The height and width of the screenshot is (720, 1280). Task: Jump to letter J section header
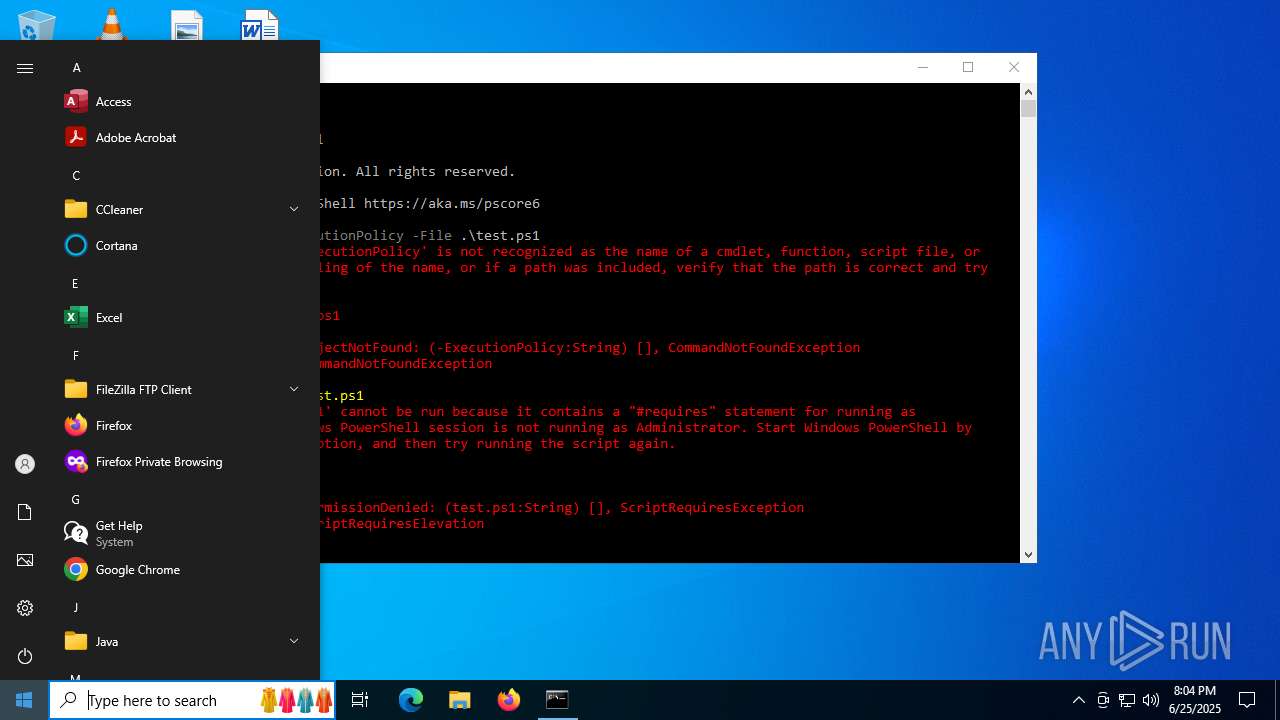pyautogui.click(x=76, y=608)
